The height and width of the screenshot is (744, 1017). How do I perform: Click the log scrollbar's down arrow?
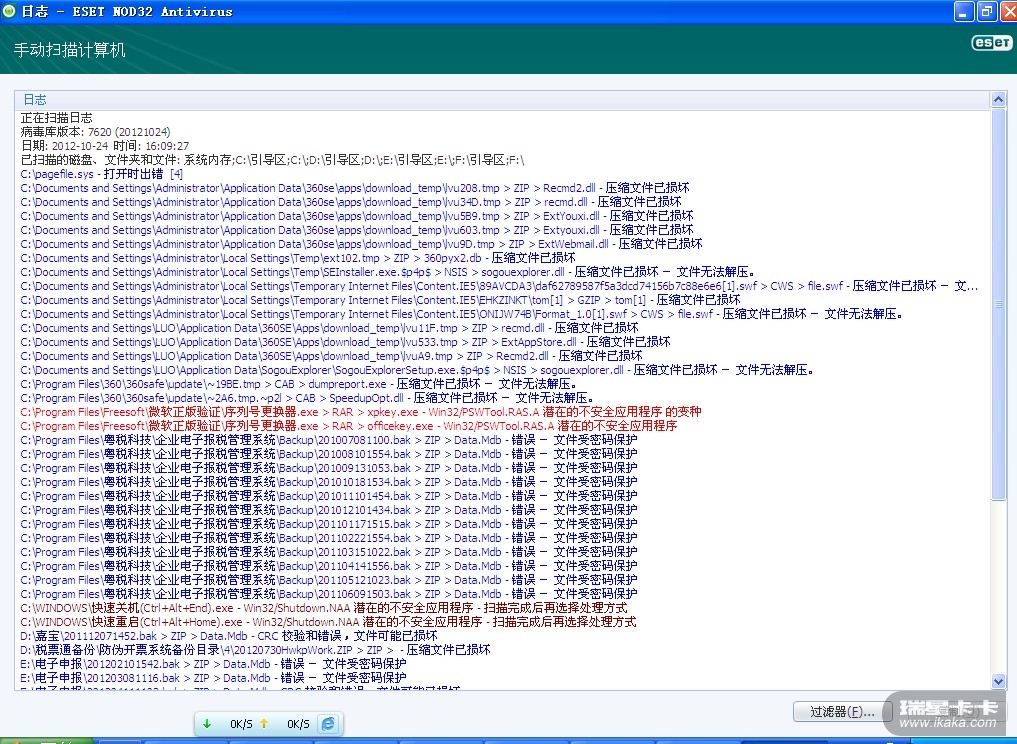click(999, 681)
